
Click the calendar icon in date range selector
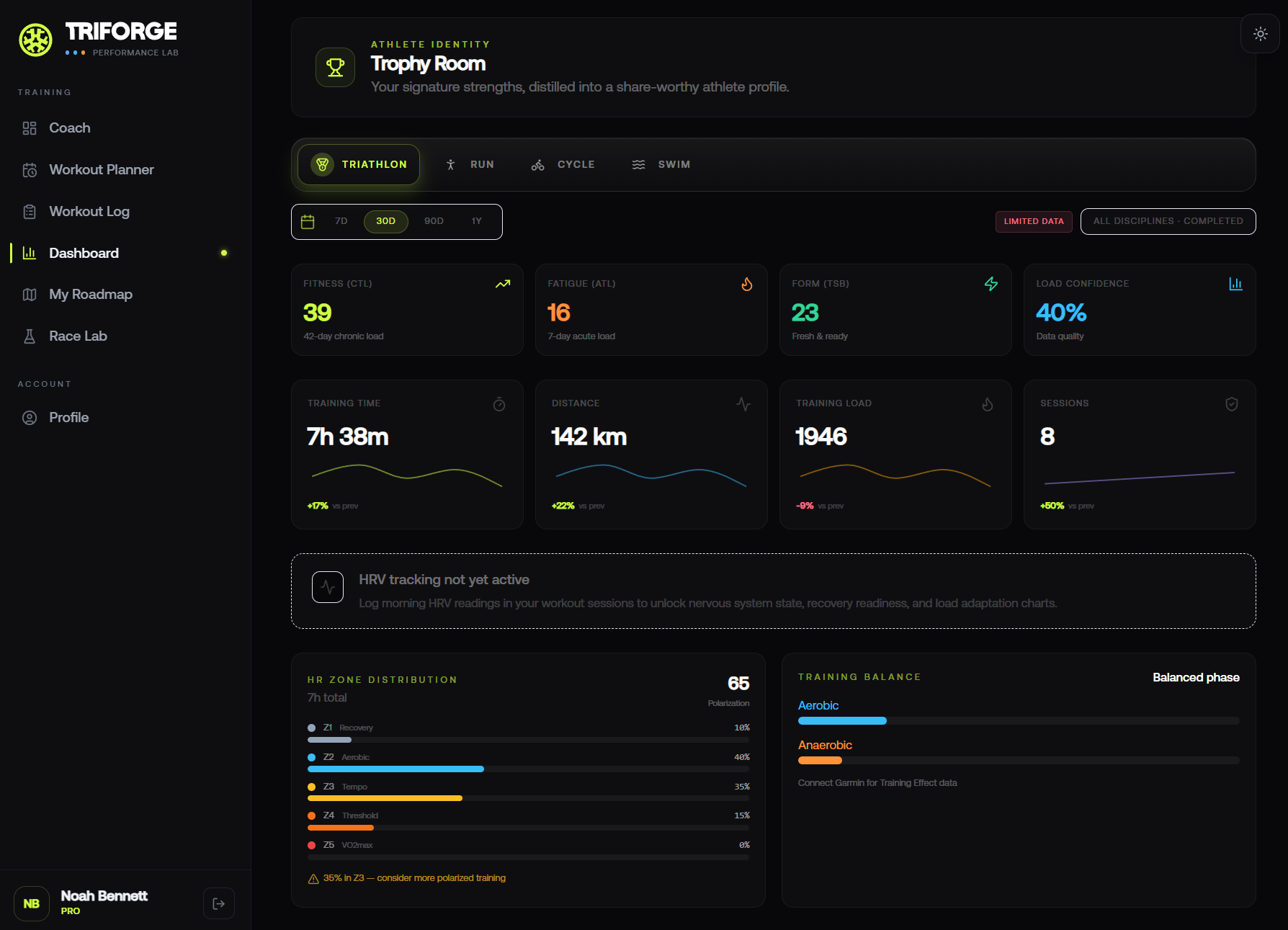(308, 222)
